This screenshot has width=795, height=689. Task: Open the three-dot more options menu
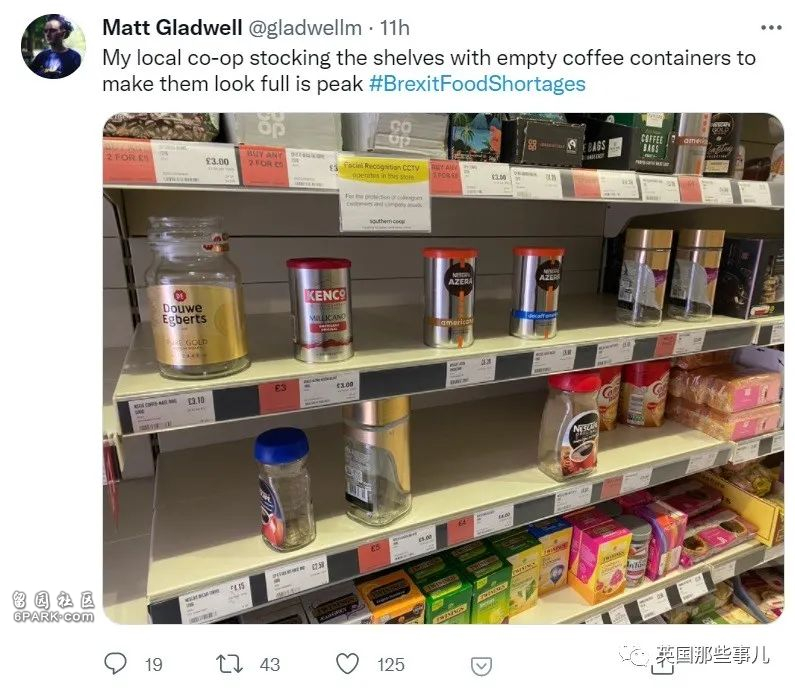click(771, 28)
